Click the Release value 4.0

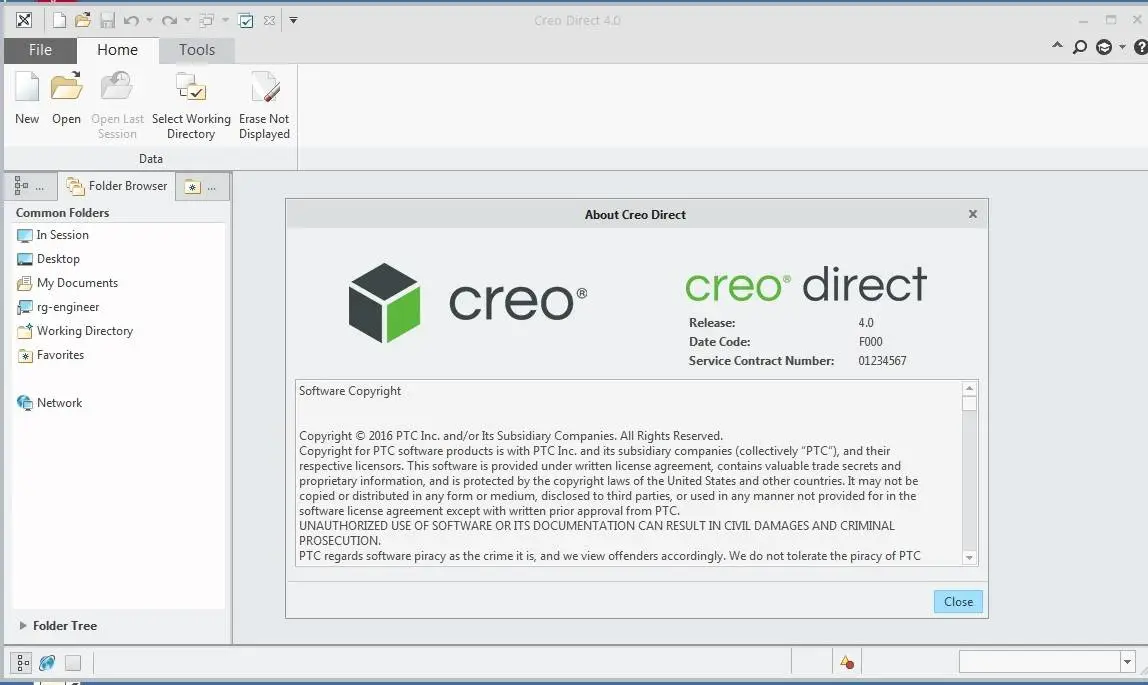(x=866, y=323)
